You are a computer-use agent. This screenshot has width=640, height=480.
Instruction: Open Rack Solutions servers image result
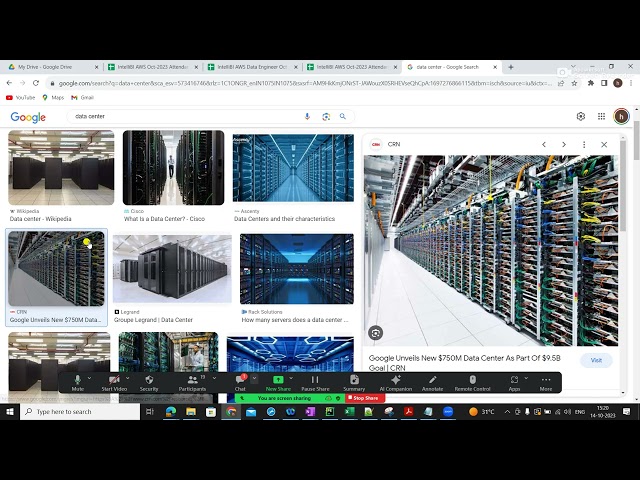click(x=297, y=269)
